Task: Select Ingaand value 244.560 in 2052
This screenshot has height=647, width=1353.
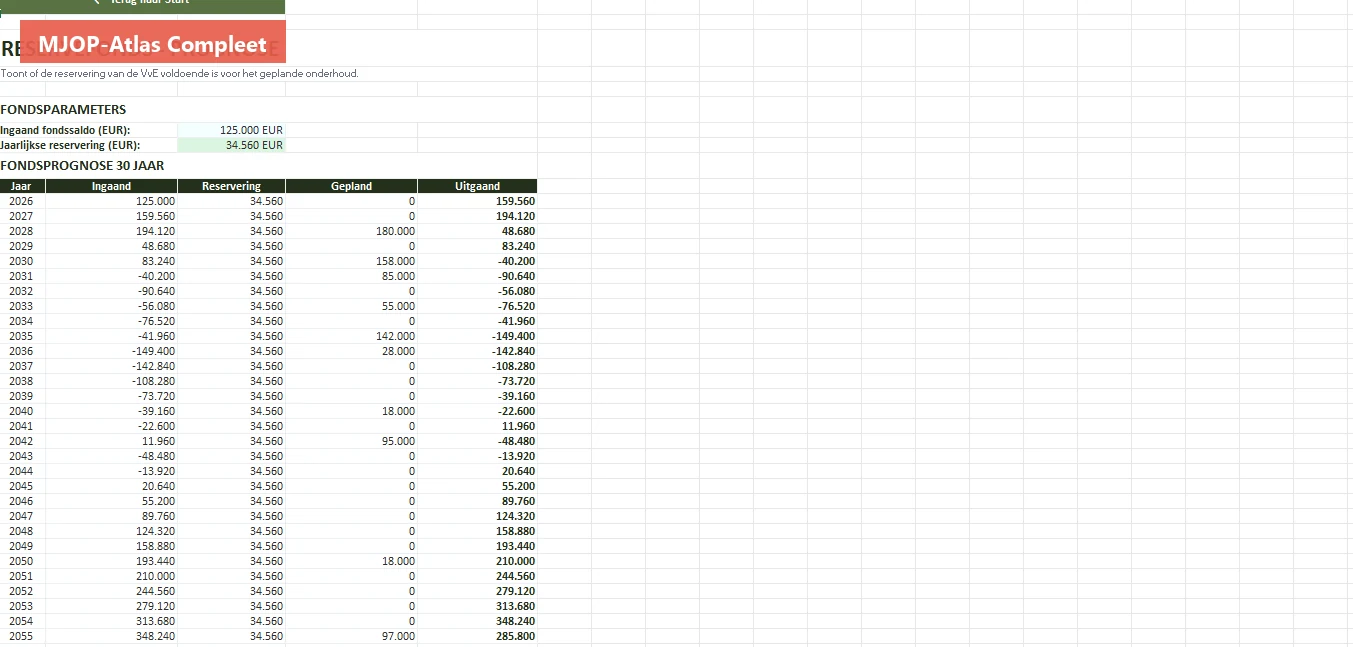Action: point(111,591)
